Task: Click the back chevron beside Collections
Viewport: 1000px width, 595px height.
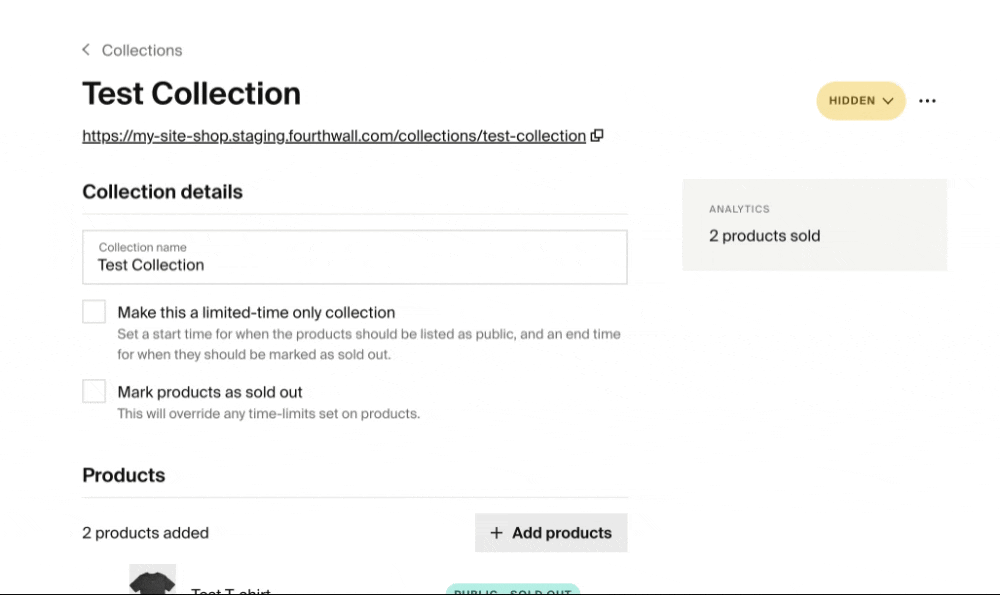Action: tap(86, 50)
